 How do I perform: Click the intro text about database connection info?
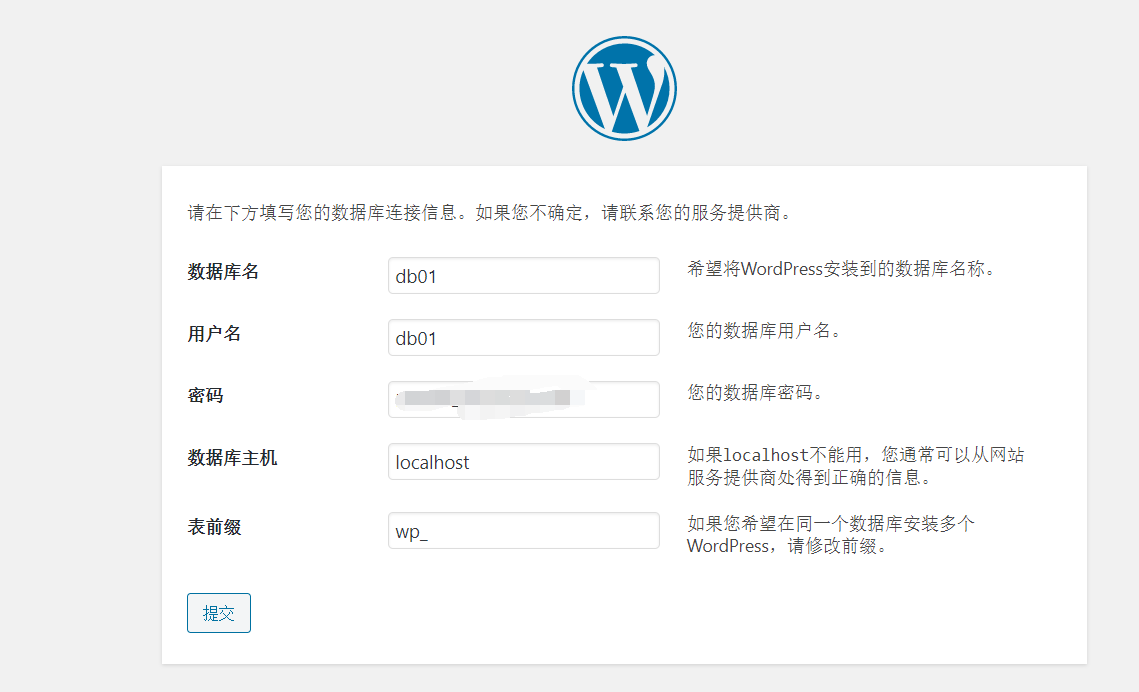click(490, 213)
